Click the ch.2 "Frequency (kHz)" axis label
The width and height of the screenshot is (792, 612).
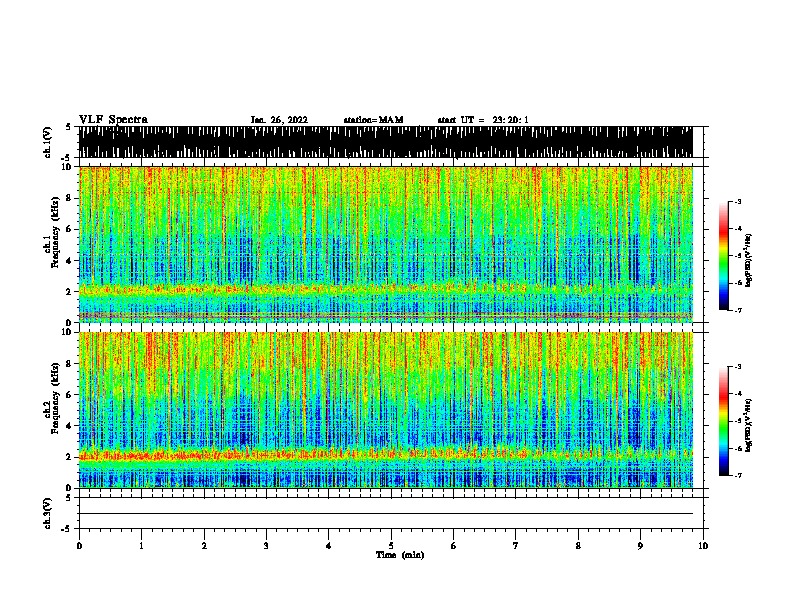pyautogui.click(x=55, y=398)
